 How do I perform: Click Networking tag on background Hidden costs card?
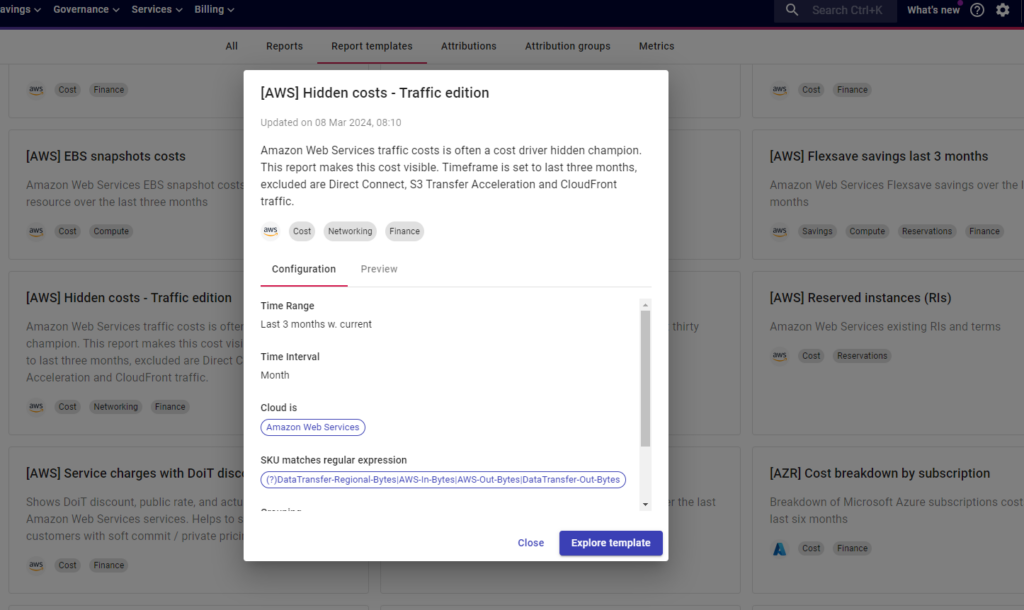(x=116, y=407)
